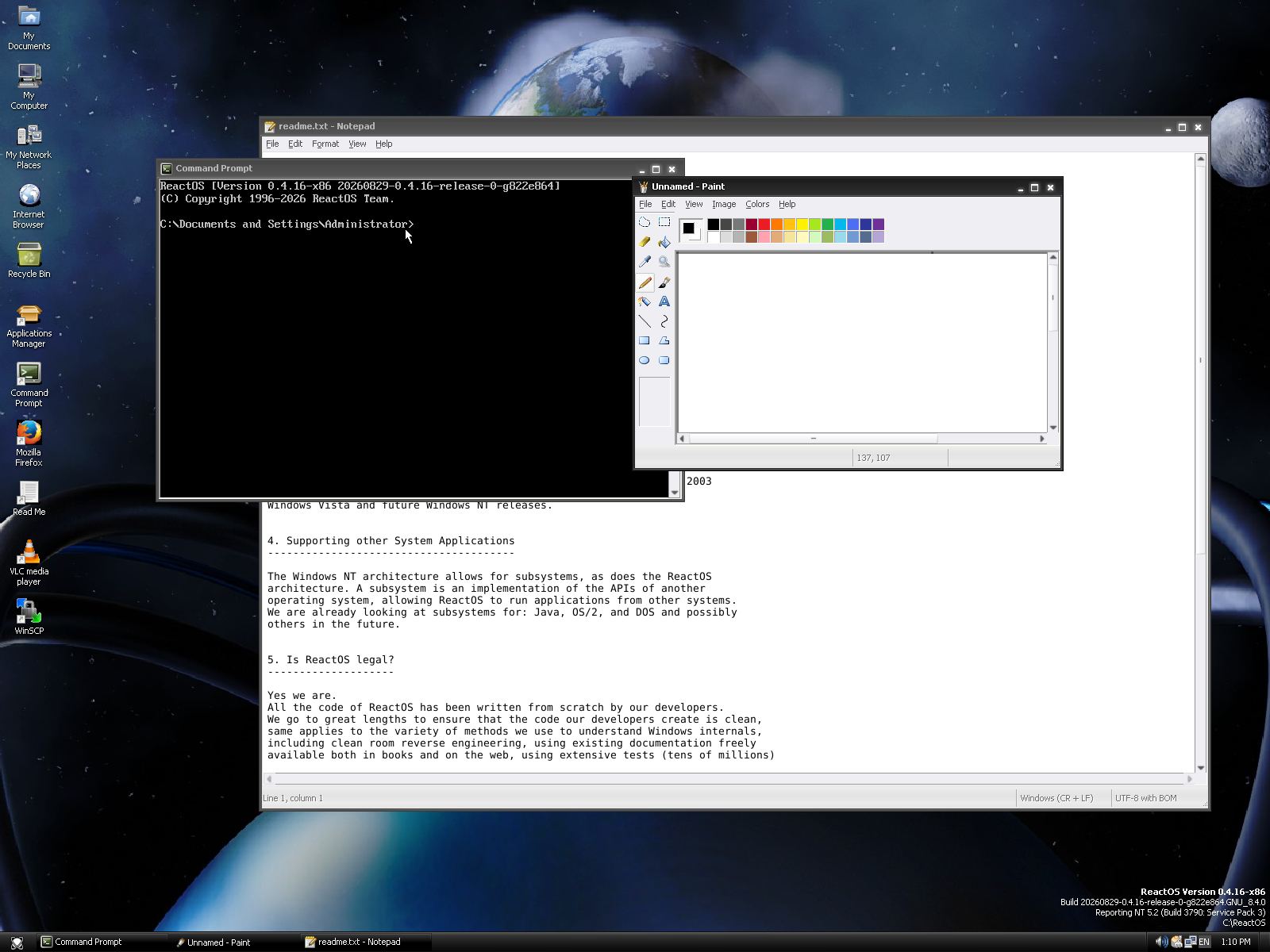This screenshot has width=1270, height=952.
Task: Open Paint's Help menu
Action: (787, 204)
